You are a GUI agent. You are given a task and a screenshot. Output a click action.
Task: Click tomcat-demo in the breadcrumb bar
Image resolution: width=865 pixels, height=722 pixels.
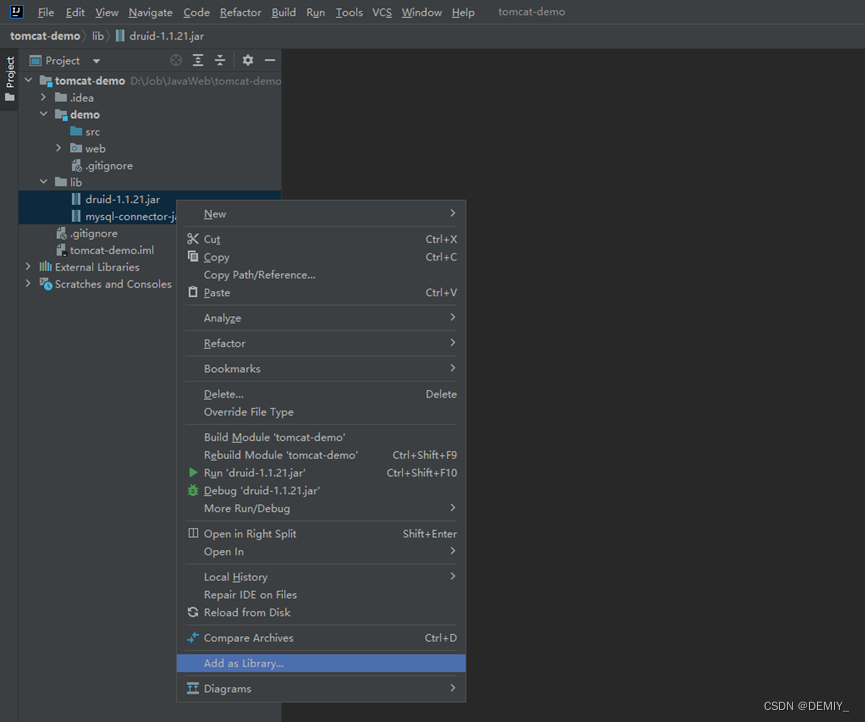click(x=45, y=36)
